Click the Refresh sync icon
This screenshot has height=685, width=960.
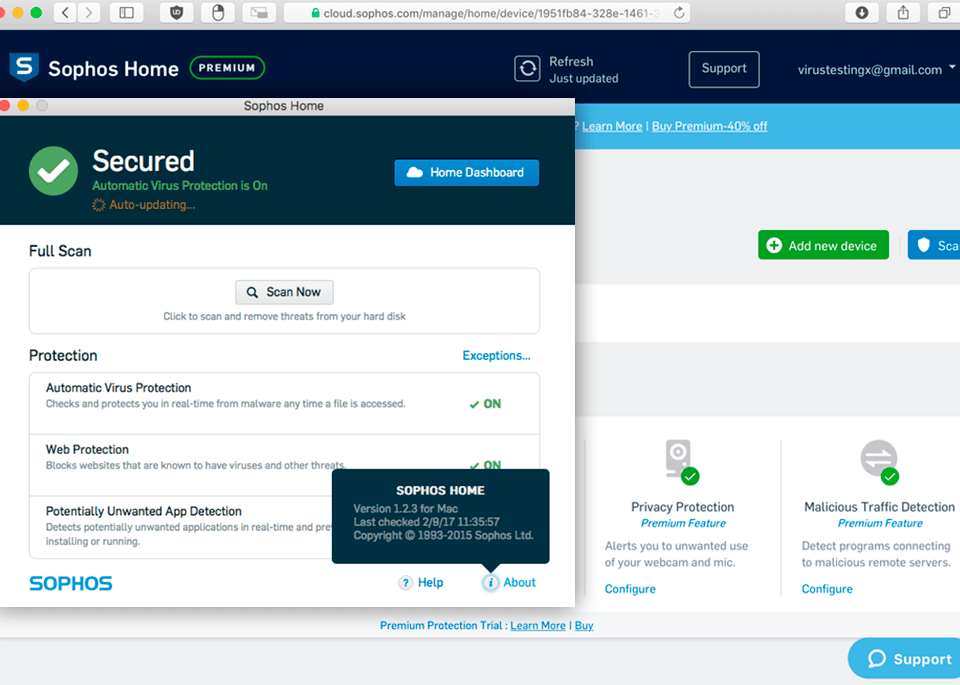(527, 69)
